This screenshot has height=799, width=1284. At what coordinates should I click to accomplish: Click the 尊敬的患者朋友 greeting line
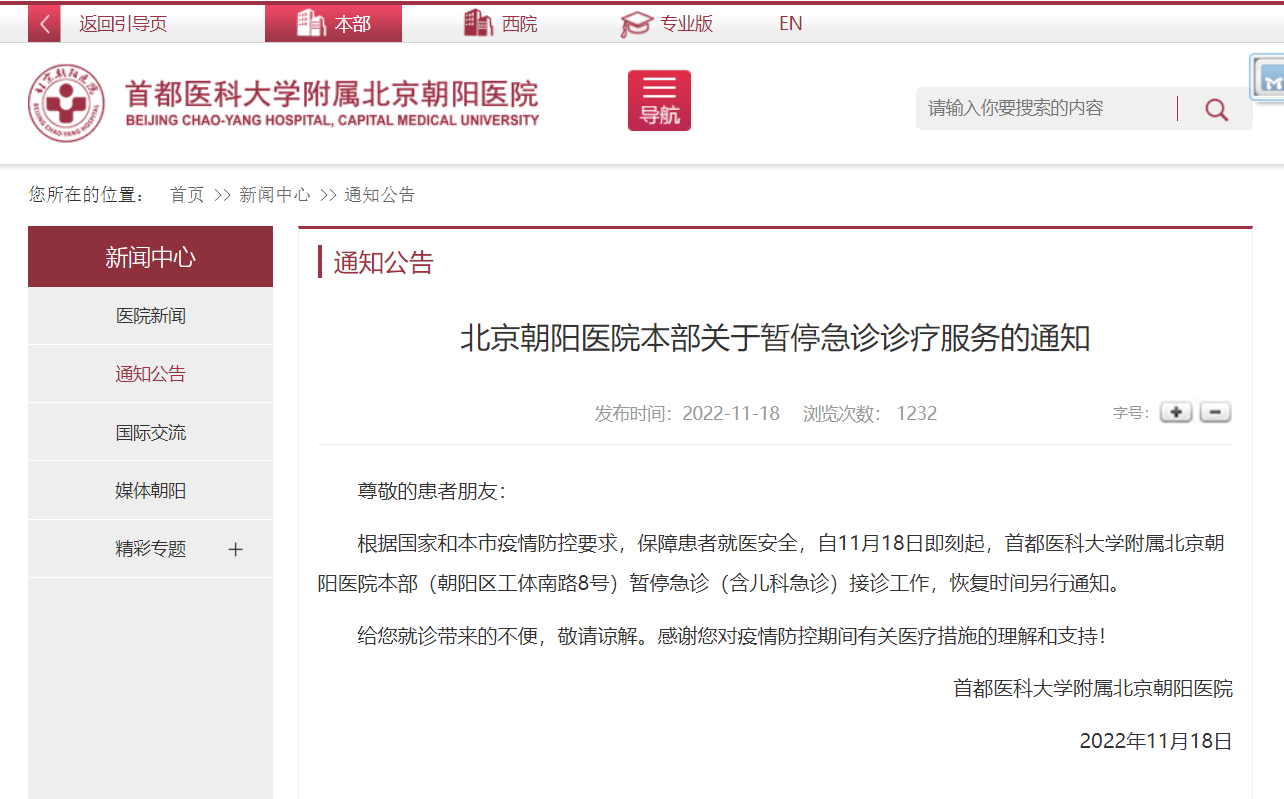click(x=432, y=491)
